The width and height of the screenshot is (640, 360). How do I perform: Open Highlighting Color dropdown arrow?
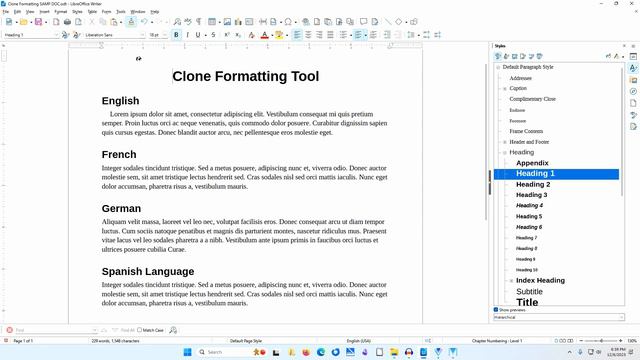click(287, 36)
